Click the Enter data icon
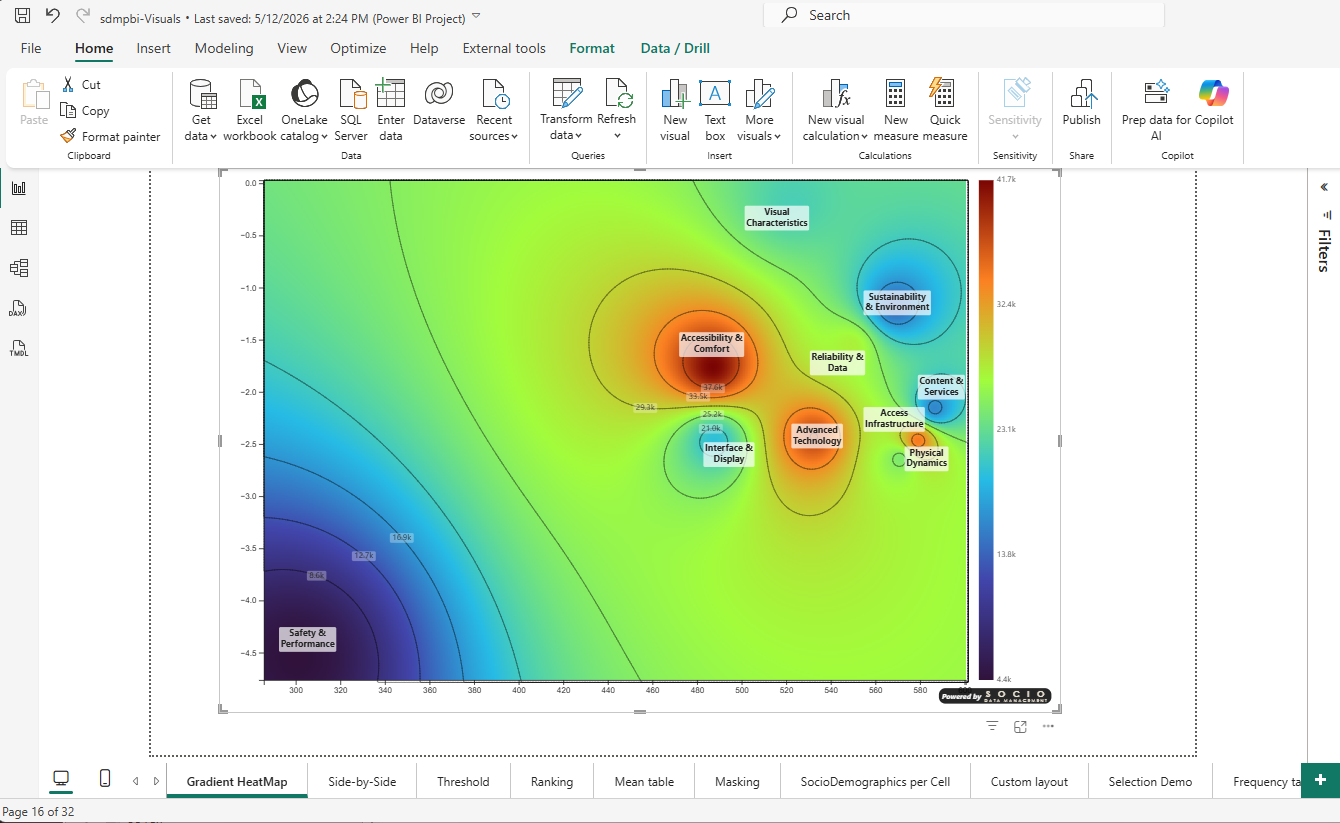 tap(391, 95)
